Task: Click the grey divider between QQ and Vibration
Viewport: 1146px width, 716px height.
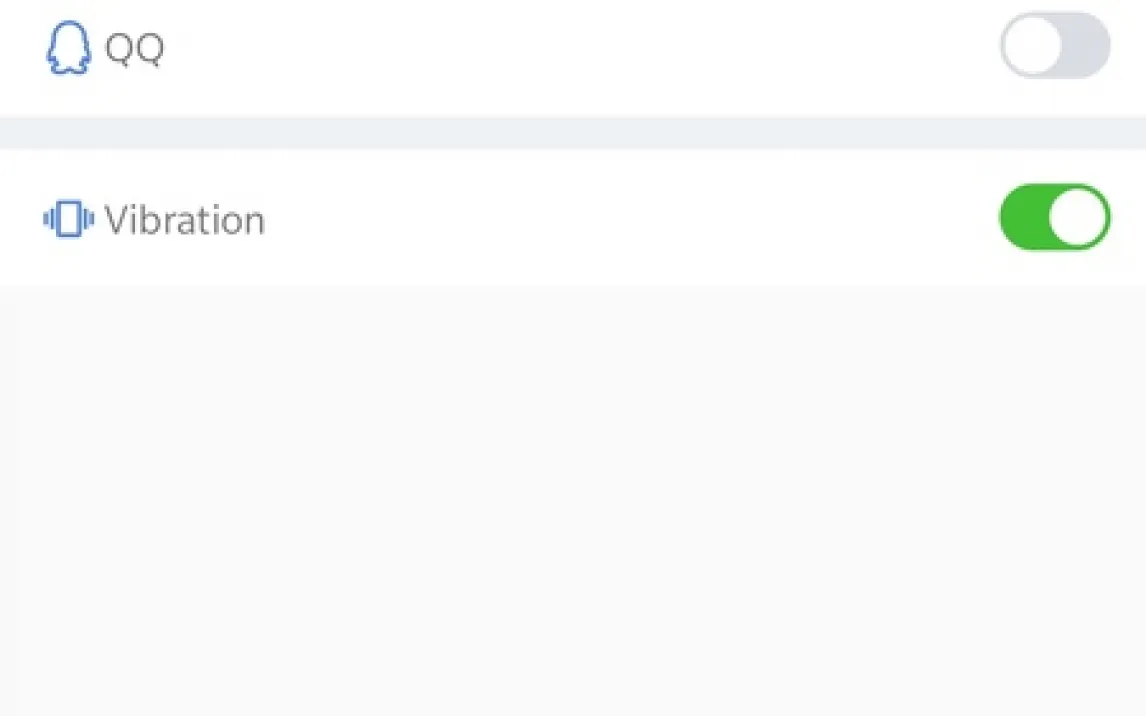Action: (573, 132)
